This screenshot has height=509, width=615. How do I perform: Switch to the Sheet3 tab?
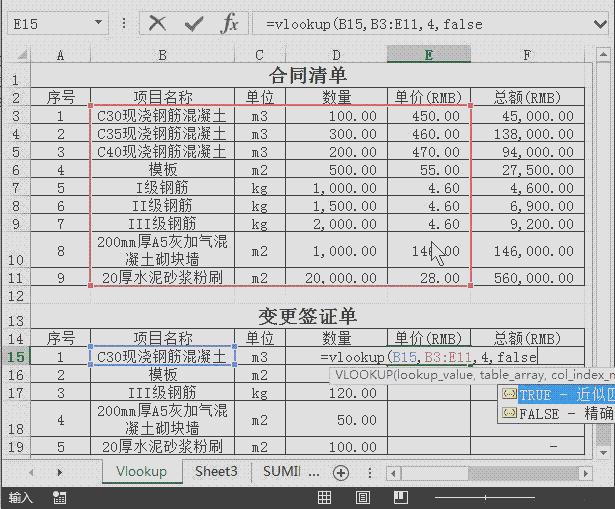click(x=216, y=471)
